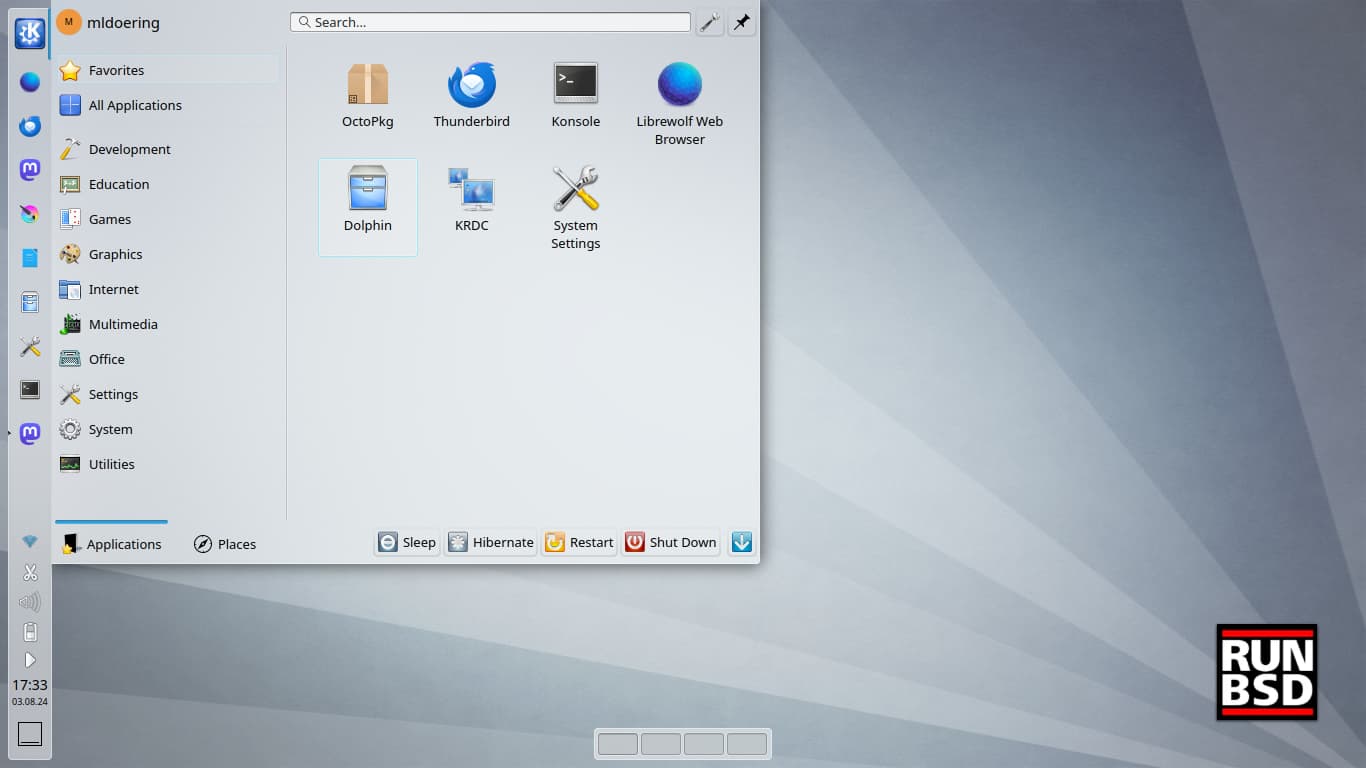
Task: Open Thunderbird from the left panel
Action: point(30,126)
